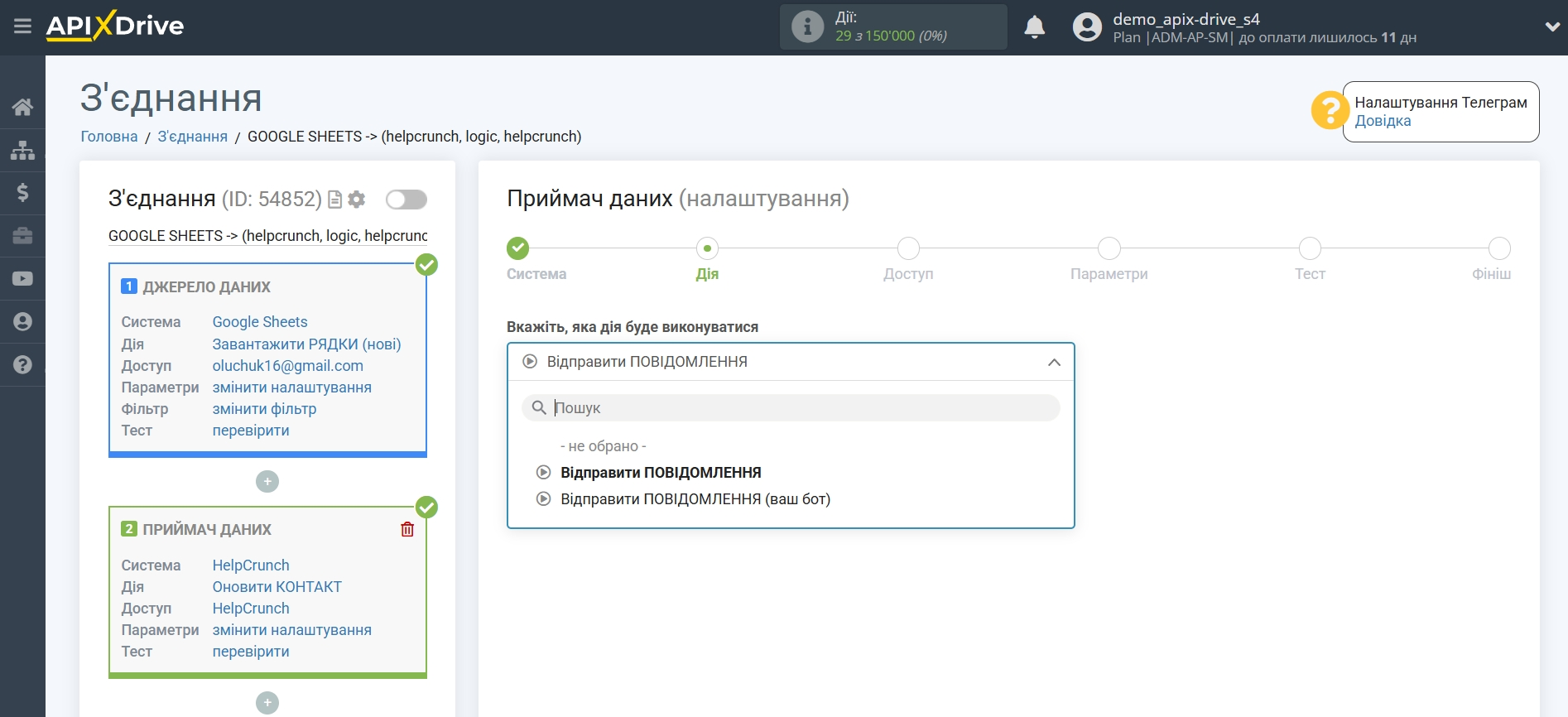Expand the account menu chevron
Viewport: 1568px width, 717px height.
point(1552,26)
